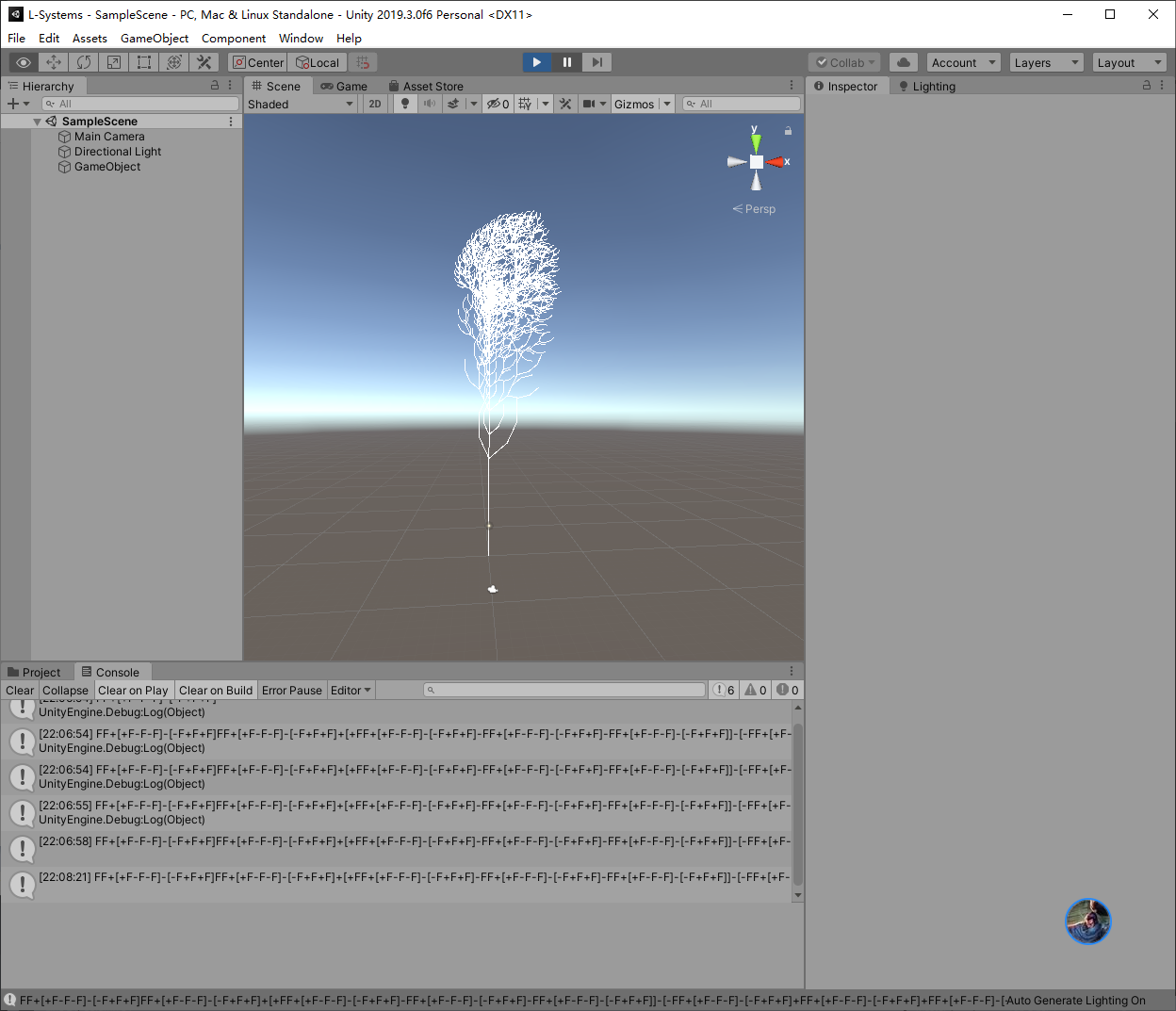Open scene view component tools icon
The height and width of the screenshot is (1011, 1176).
[x=565, y=104]
